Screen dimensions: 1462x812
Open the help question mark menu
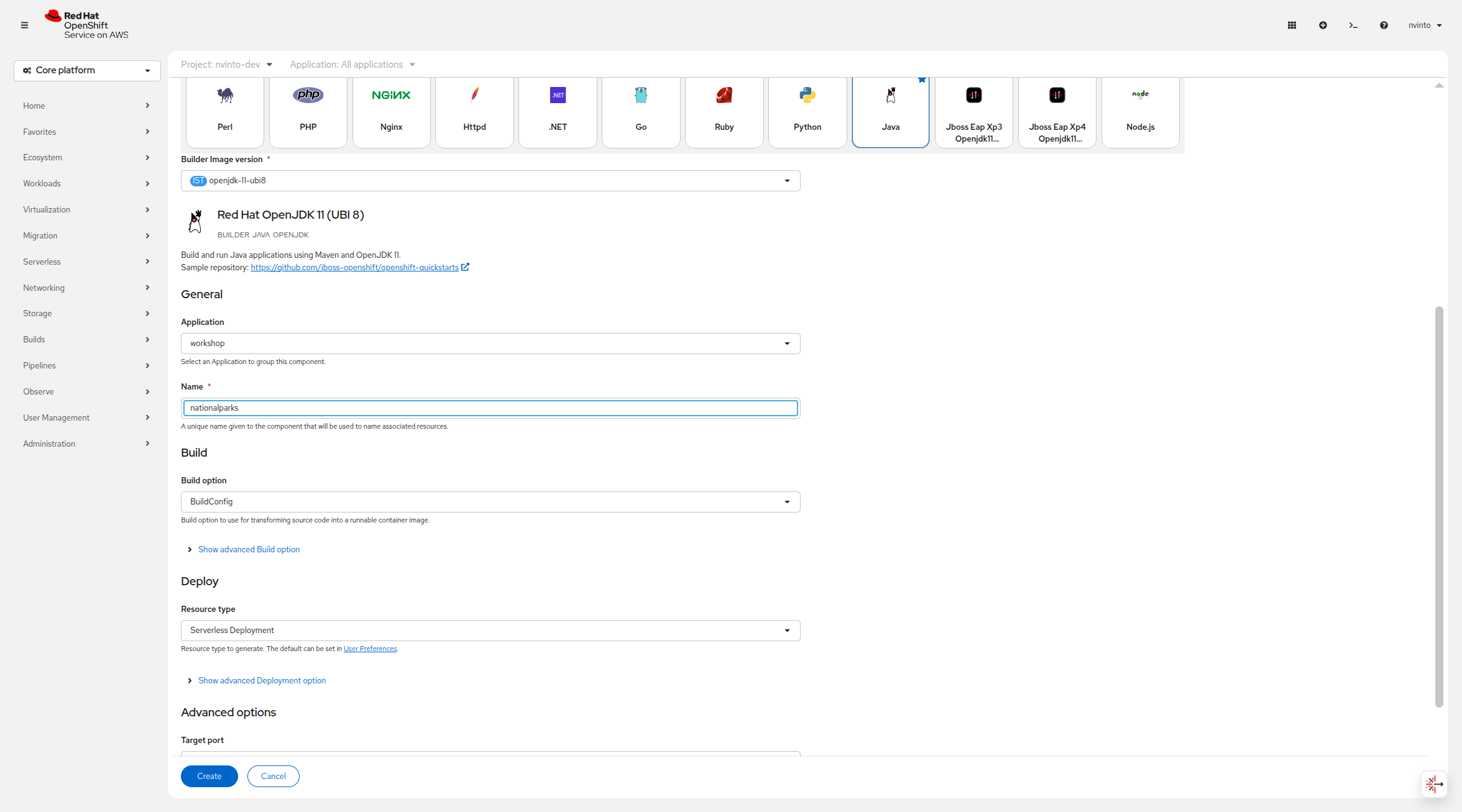point(1384,25)
